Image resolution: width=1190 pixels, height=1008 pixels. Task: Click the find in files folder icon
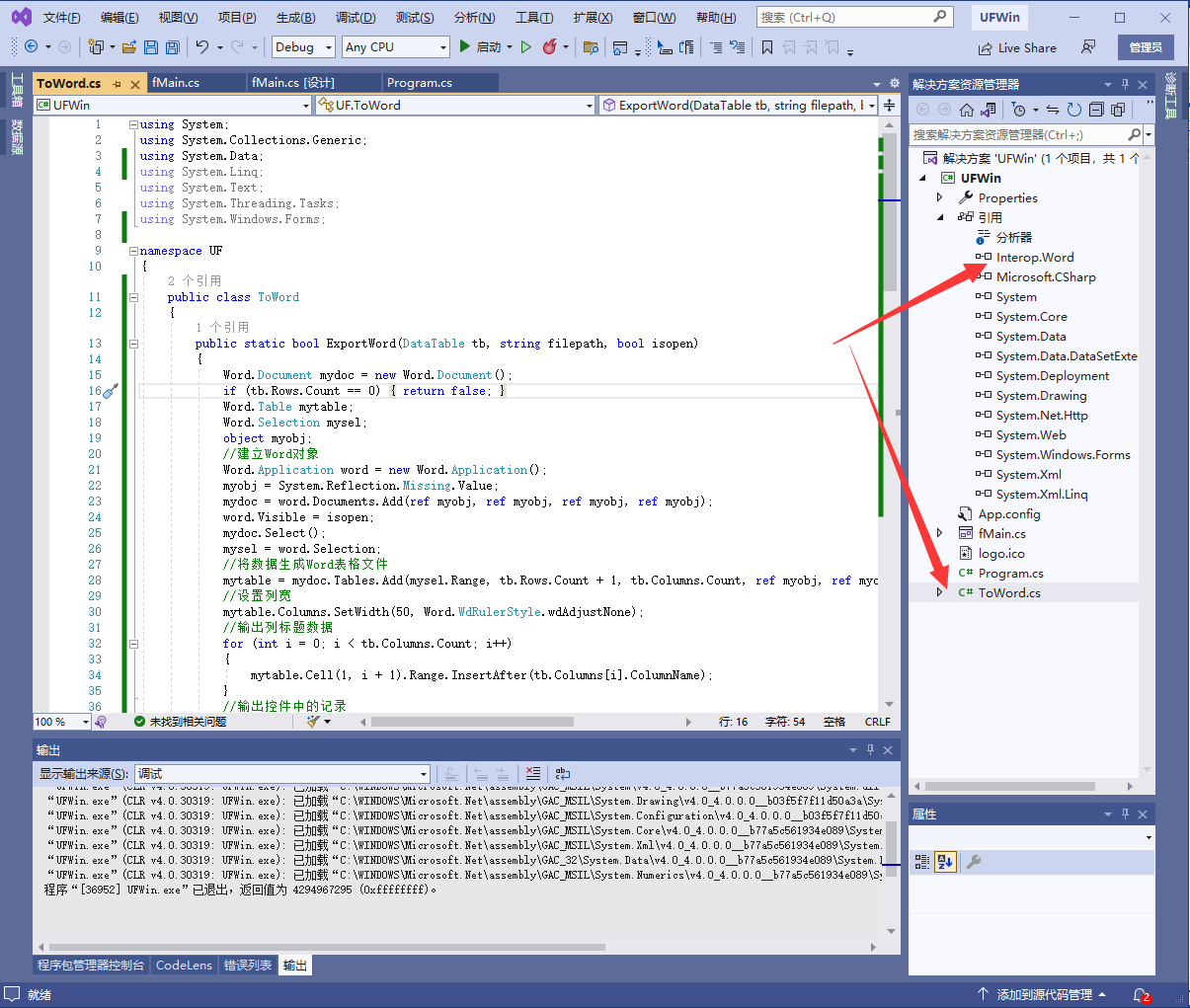(591, 47)
